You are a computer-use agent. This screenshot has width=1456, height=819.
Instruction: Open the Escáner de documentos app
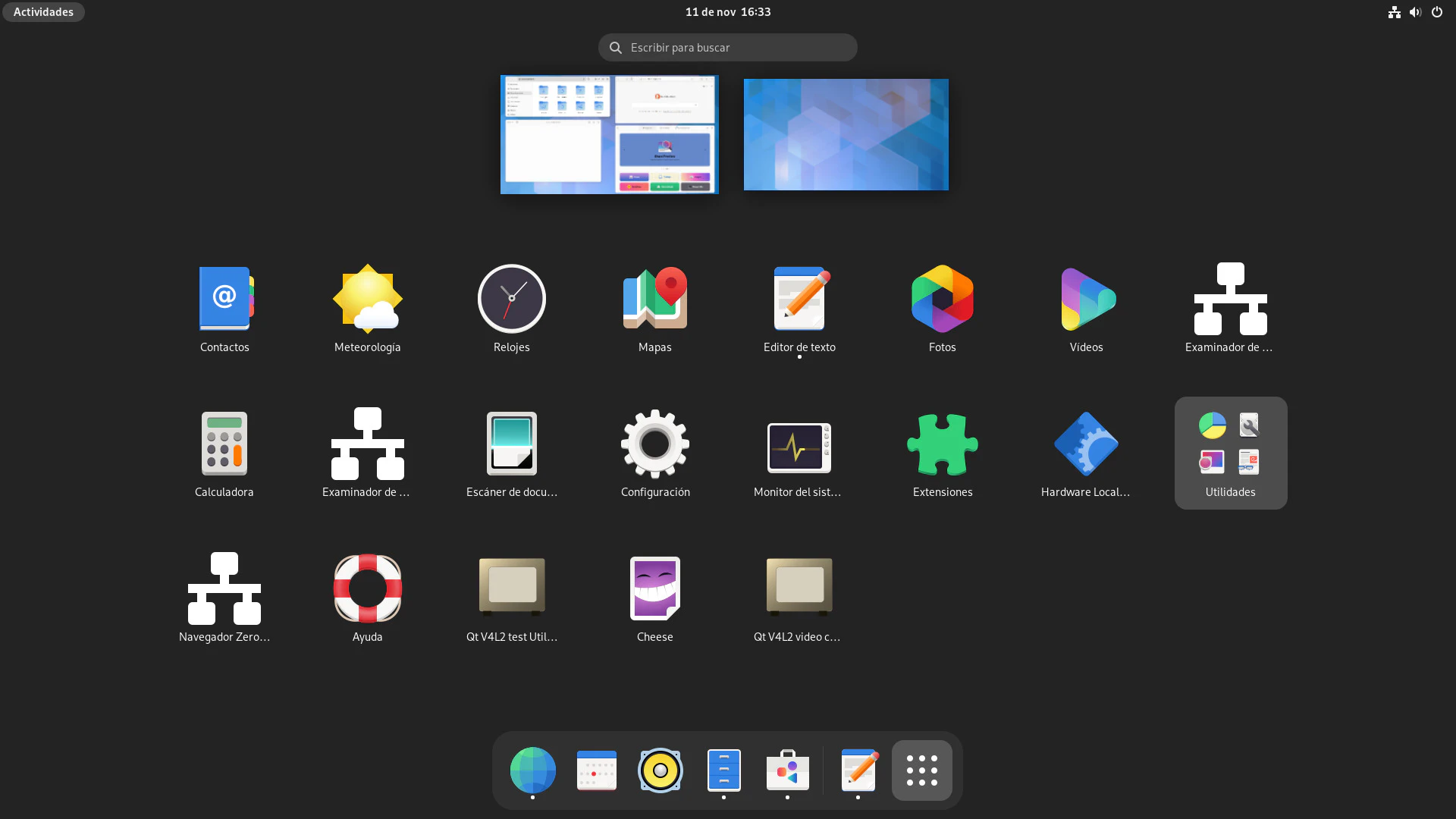click(512, 444)
